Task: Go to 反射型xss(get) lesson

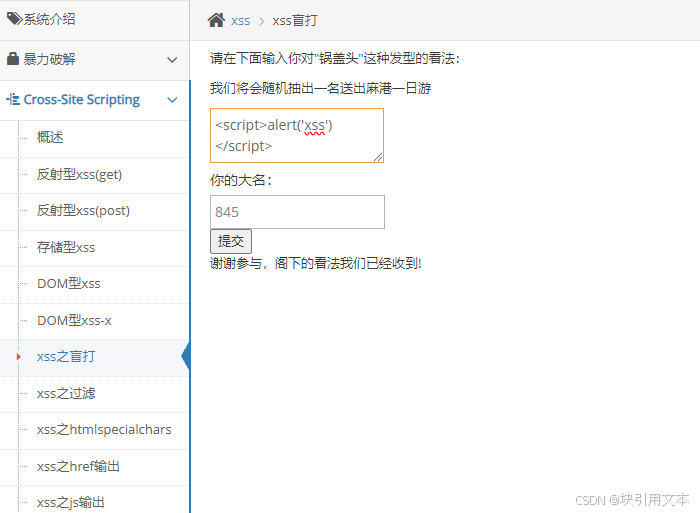Action: pos(79,174)
